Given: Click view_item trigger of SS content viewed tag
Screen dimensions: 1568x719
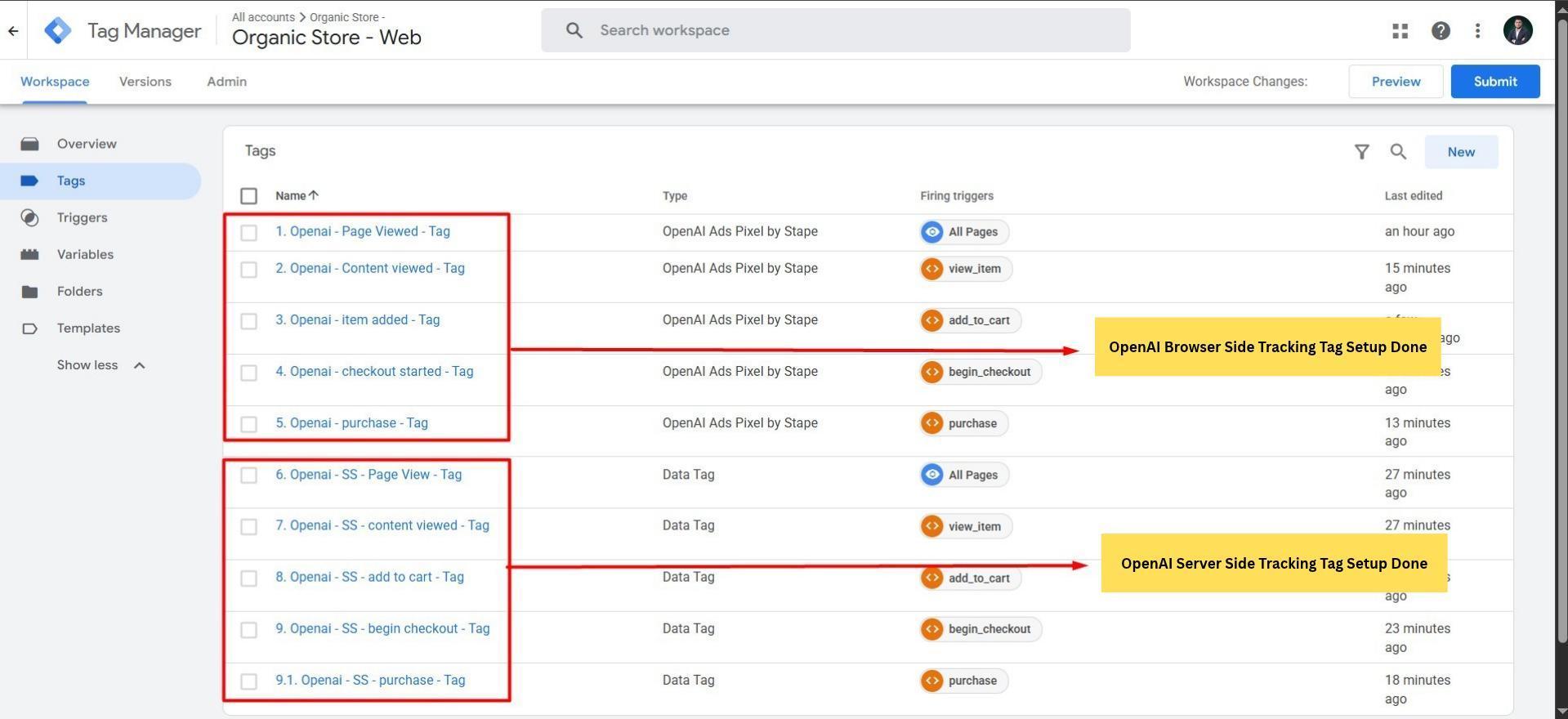Looking at the screenshot, I should (966, 526).
